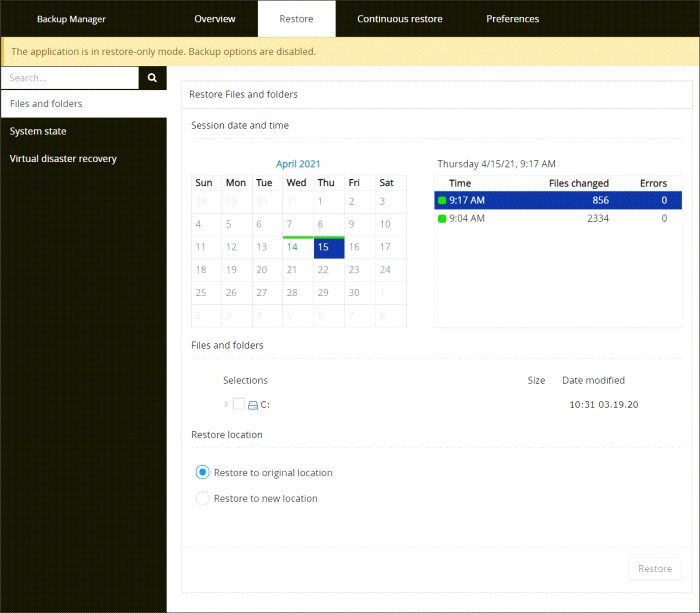Image resolution: width=700 pixels, height=613 pixels.
Task: Click the C: drive icon
Action: pos(253,405)
